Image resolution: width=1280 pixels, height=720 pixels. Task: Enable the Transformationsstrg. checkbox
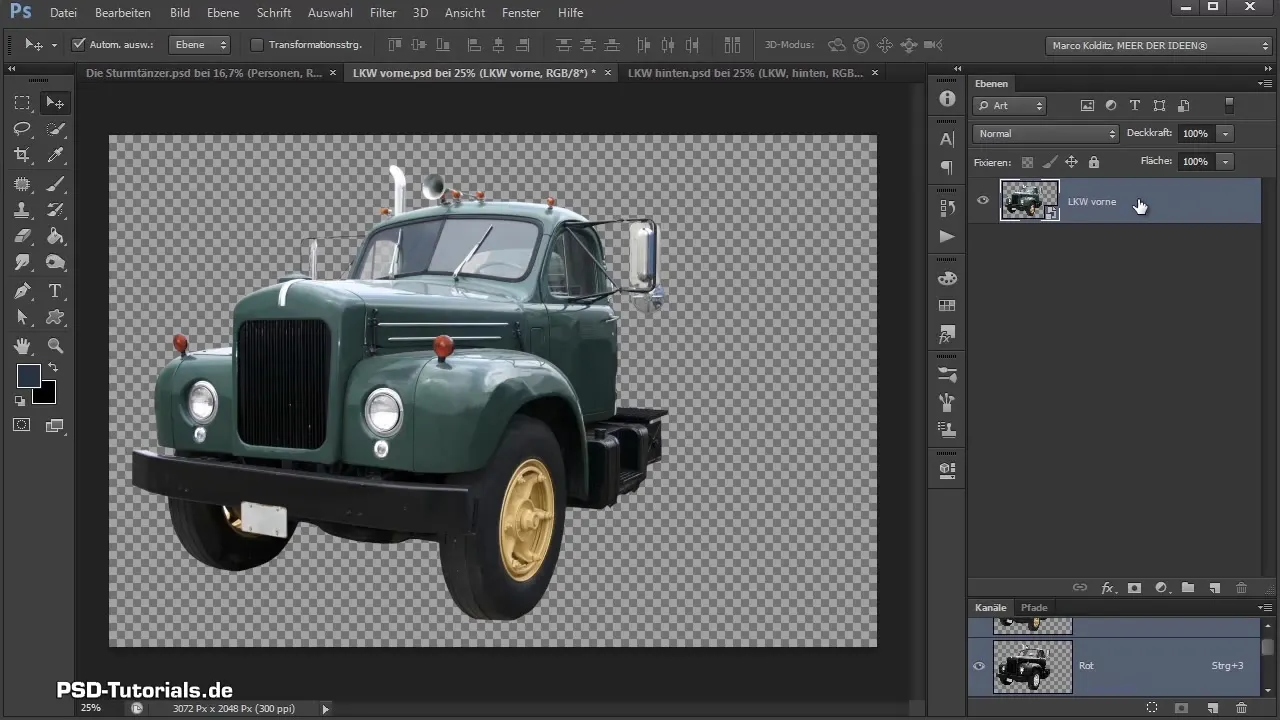coord(256,45)
